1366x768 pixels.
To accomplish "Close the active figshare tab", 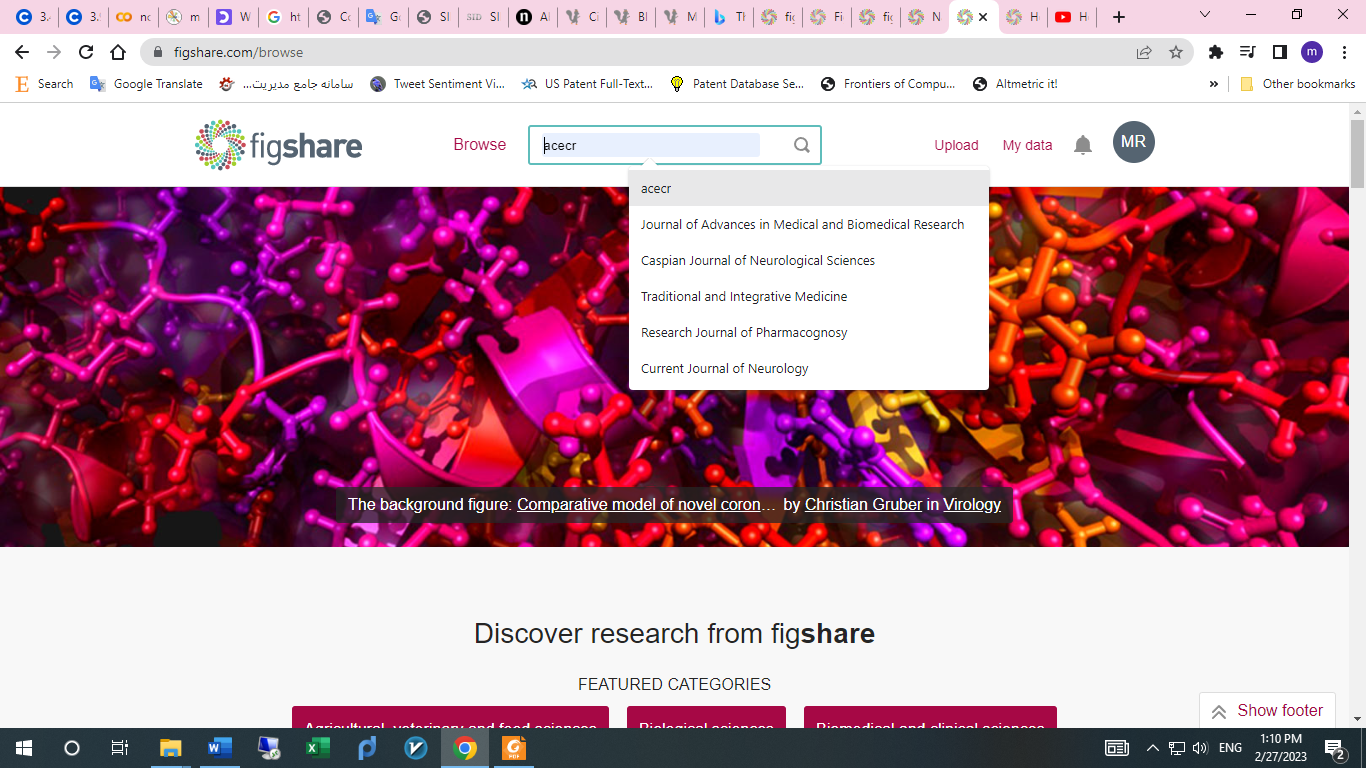I will pyautogui.click(x=984, y=17).
